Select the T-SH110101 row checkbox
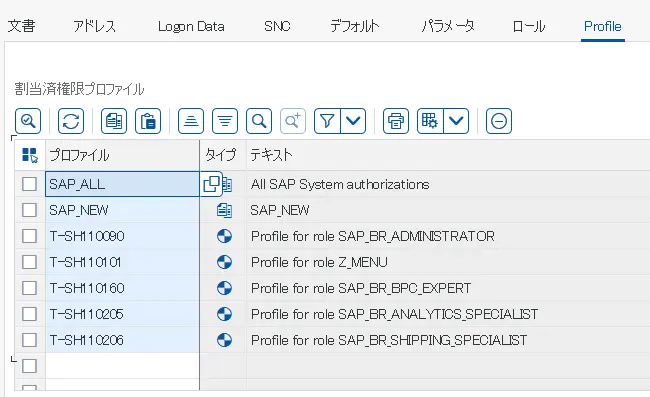 click(x=29, y=262)
